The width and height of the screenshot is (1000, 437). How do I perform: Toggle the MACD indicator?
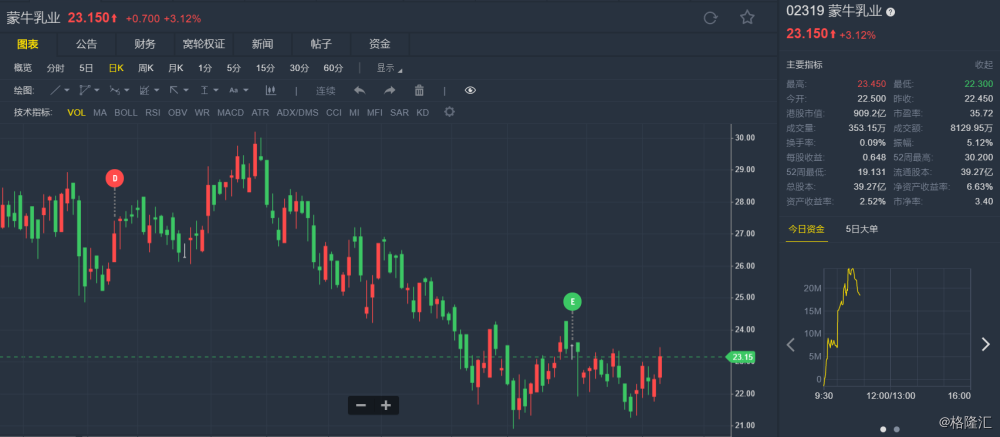[230, 112]
